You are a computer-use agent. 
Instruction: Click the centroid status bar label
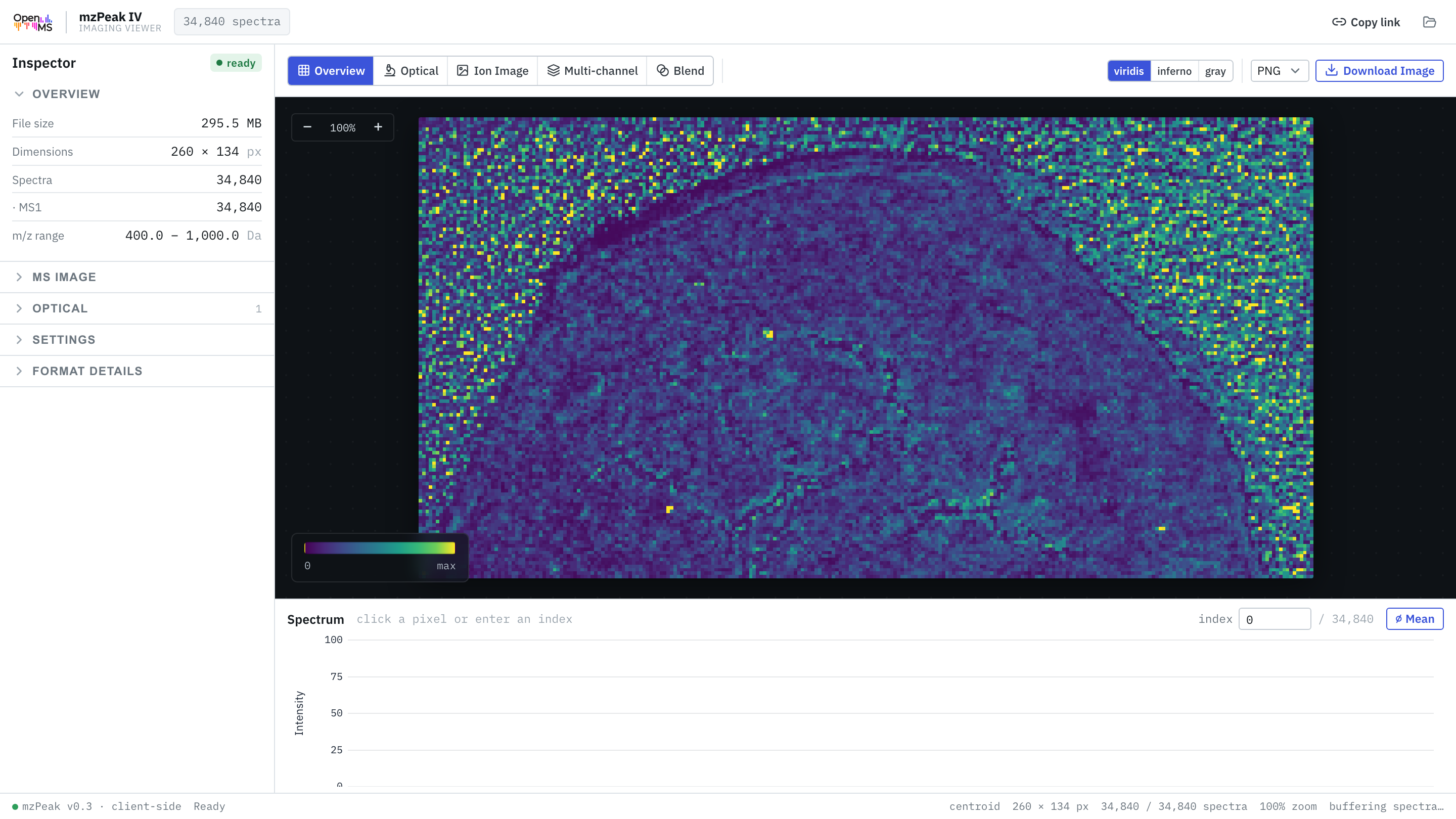coord(974,806)
